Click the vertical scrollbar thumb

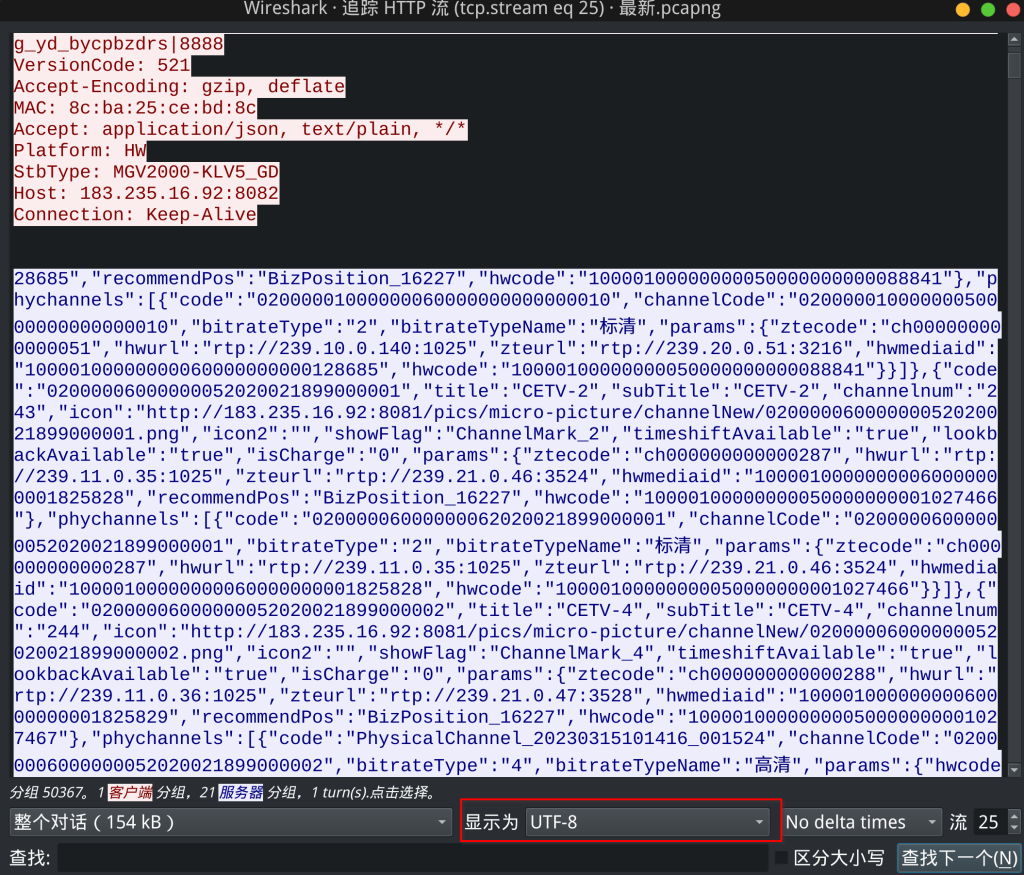click(x=1014, y=65)
